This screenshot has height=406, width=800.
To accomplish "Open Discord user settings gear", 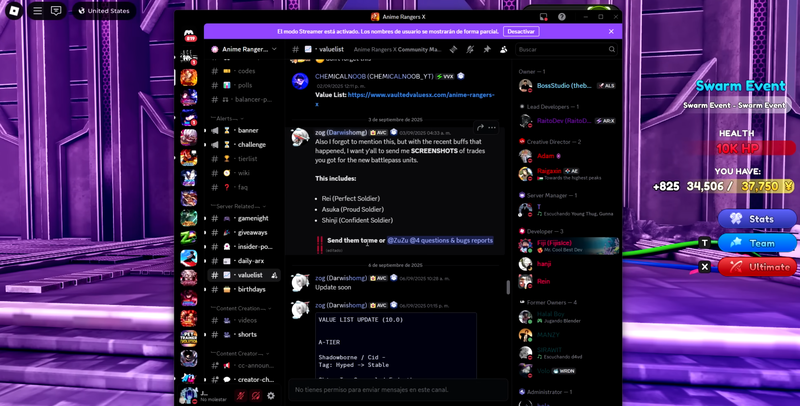I will coord(271,395).
